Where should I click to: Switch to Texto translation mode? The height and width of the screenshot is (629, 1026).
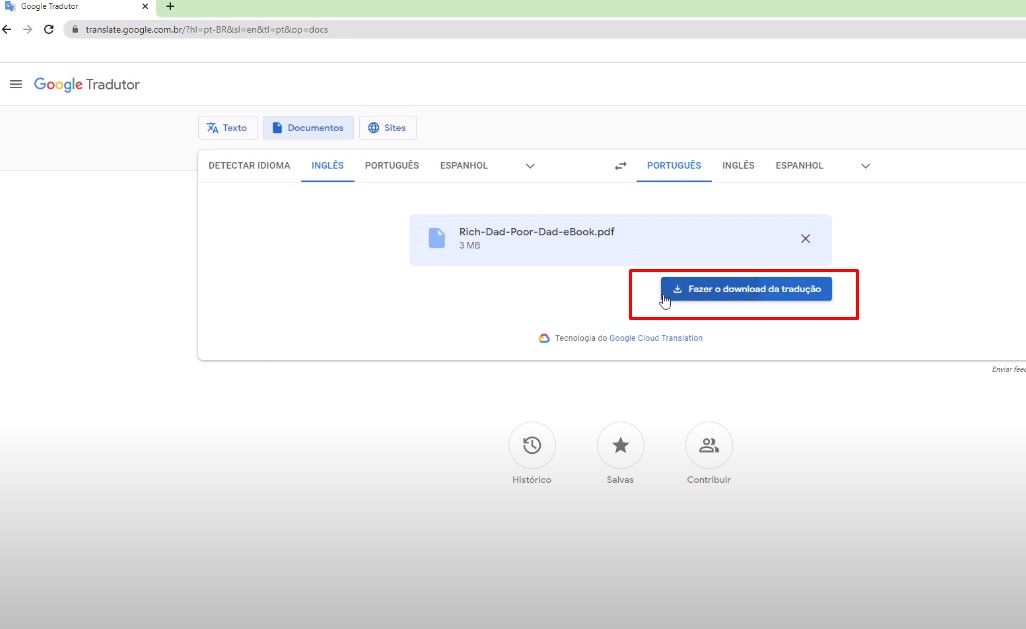coord(228,128)
